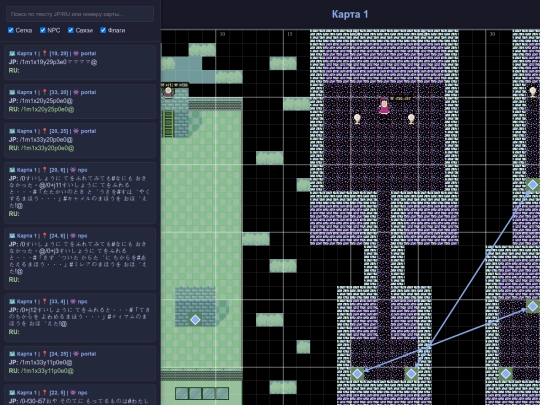This screenshot has height=405, width=540.
Task: Click the coordinate label next to the wizard sprite
Action: click(401, 99)
